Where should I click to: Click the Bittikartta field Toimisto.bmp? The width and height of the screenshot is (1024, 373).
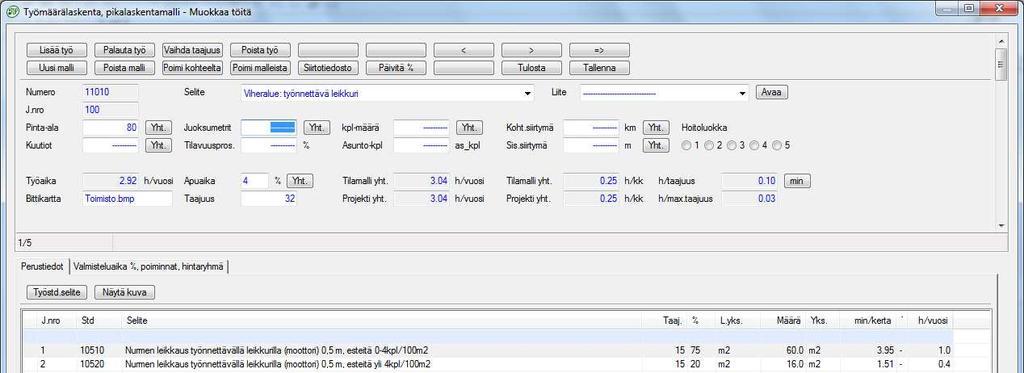pyautogui.click(x=127, y=199)
